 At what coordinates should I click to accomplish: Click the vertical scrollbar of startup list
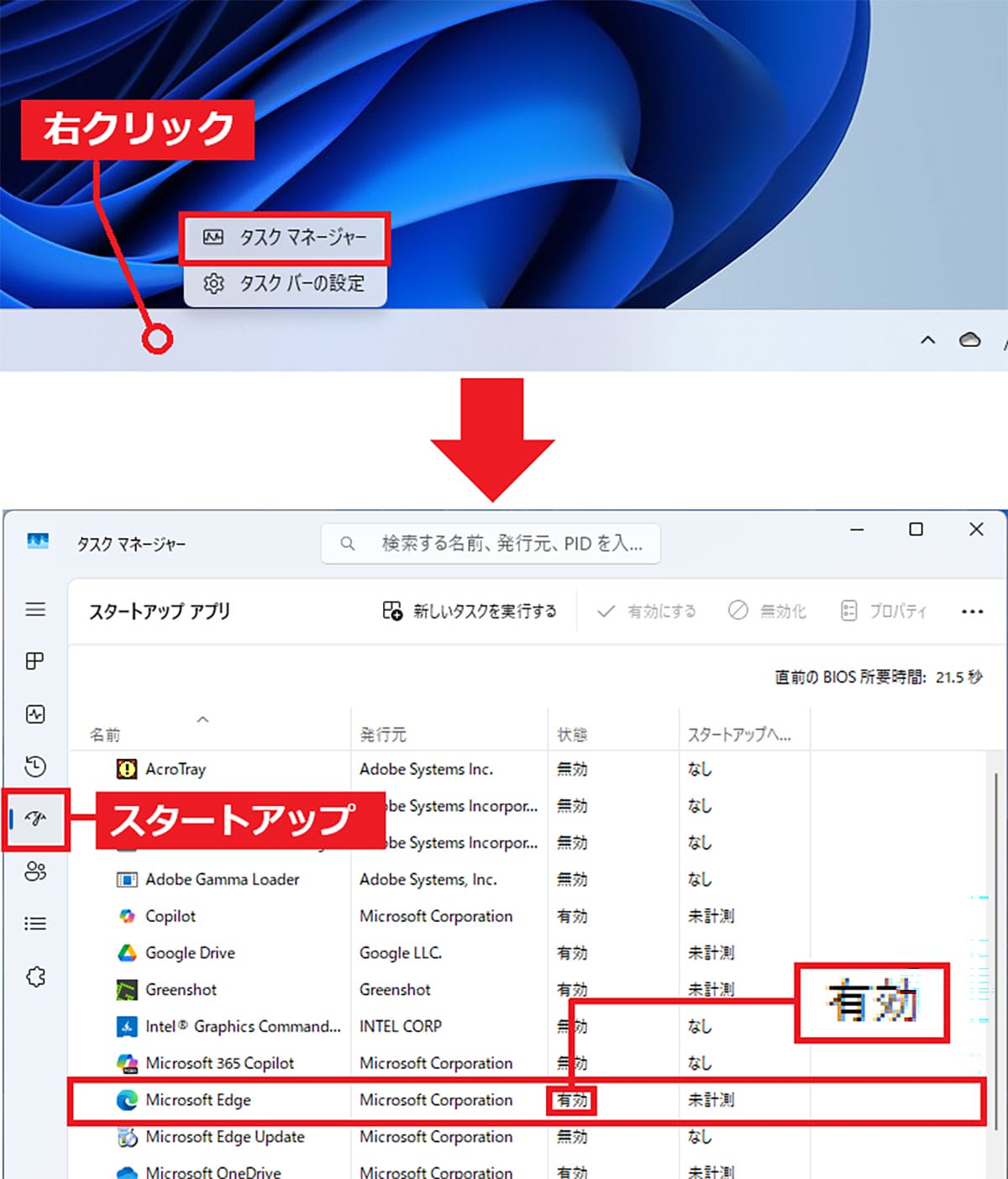[996, 950]
